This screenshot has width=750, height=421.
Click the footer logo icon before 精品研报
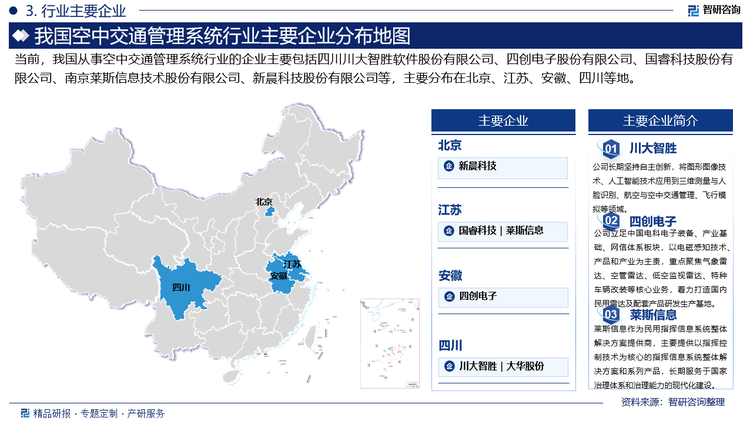click(x=25, y=413)
